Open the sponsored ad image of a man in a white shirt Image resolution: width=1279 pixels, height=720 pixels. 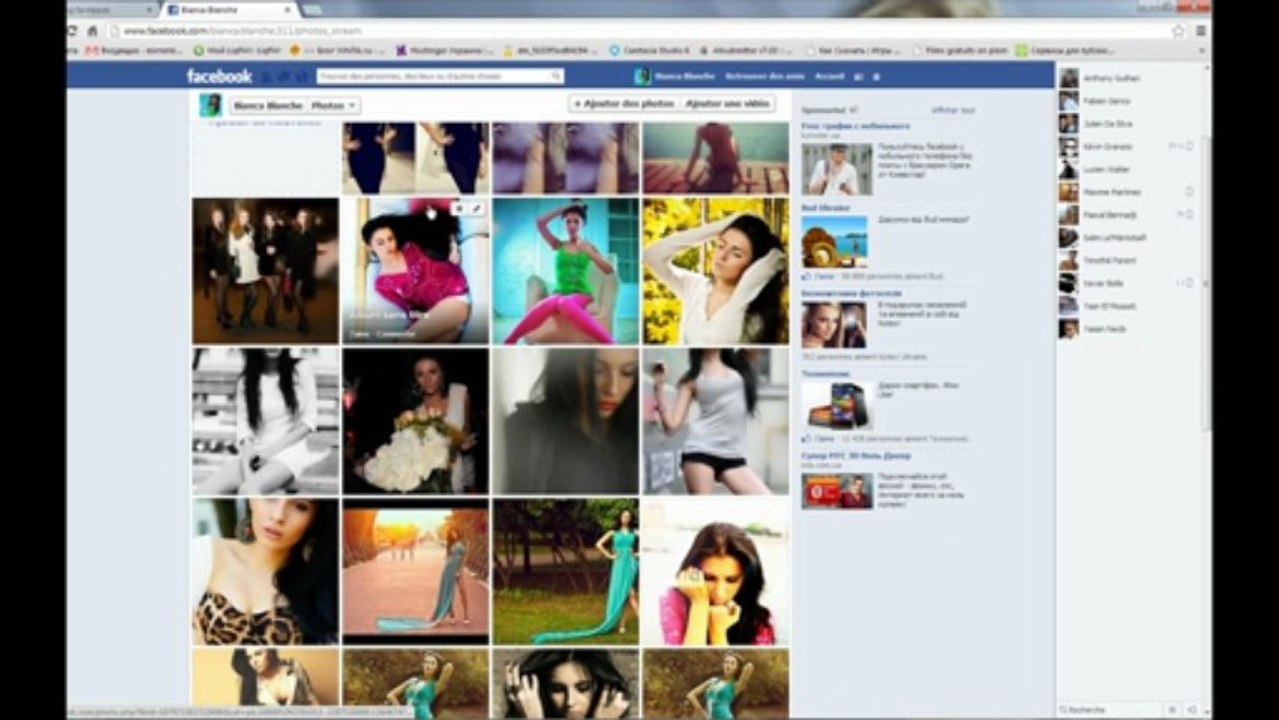point(836,169)
